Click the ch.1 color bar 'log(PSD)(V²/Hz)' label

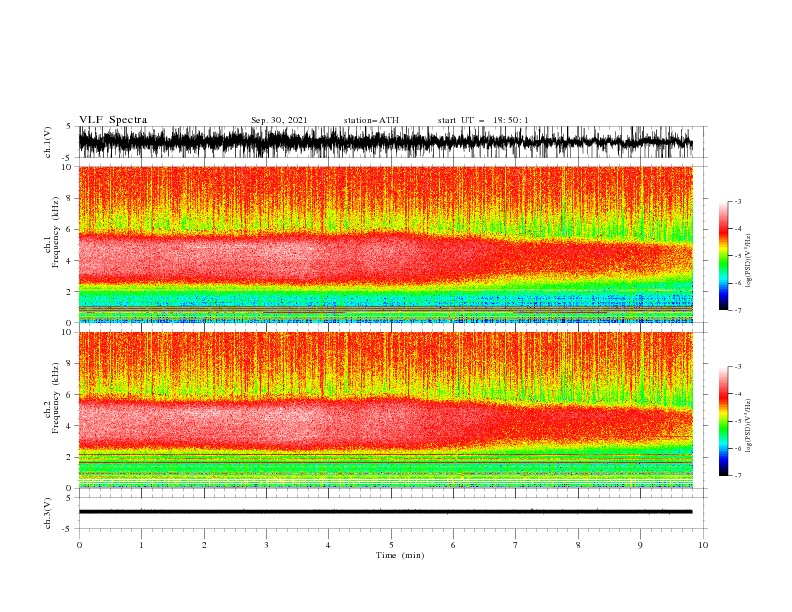point(749,261)
